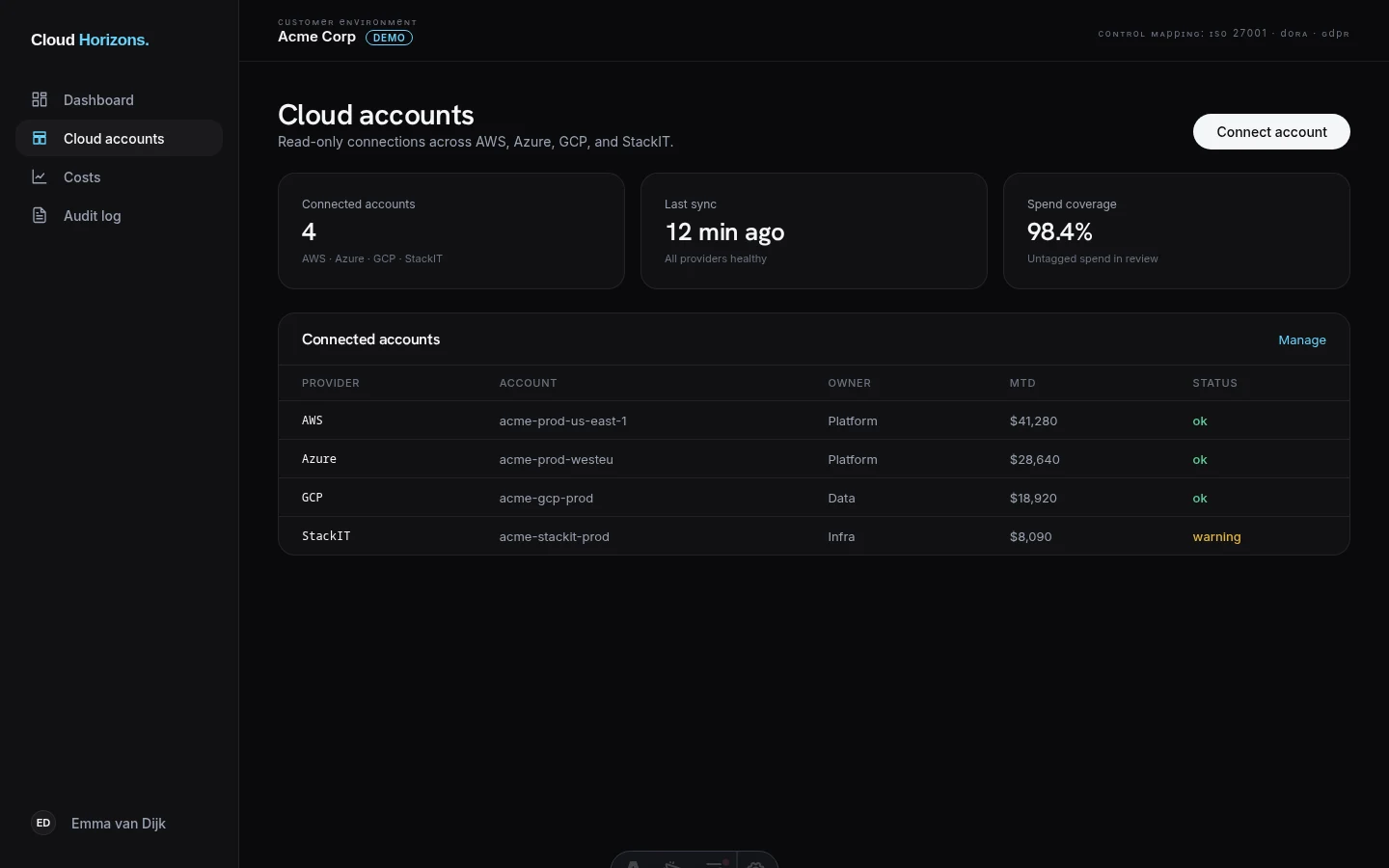Open the Dashboard page
The width and height of the screenshot is (1389, 868).
119,99
